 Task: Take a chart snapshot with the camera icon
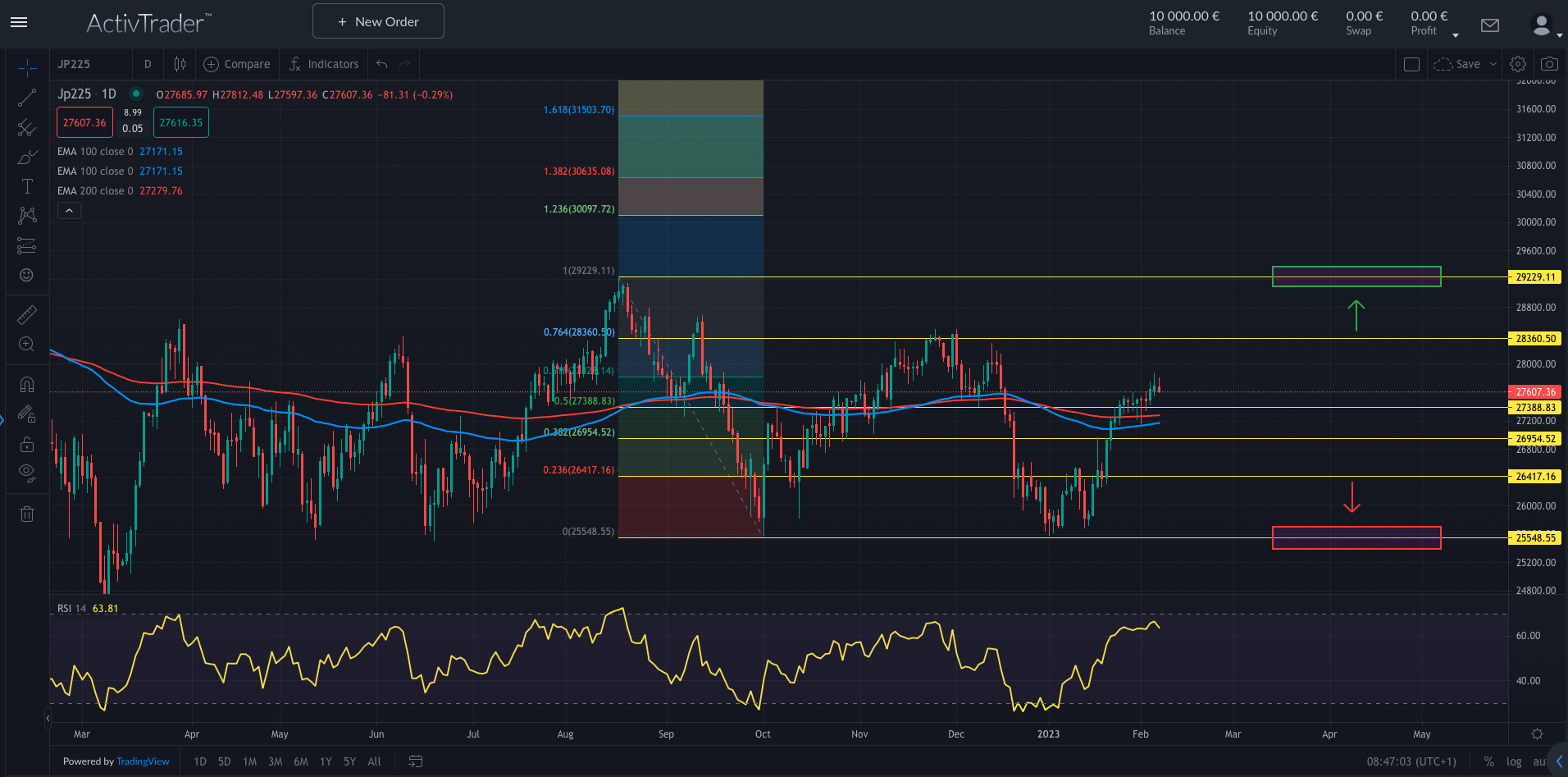pos(1549,63)
